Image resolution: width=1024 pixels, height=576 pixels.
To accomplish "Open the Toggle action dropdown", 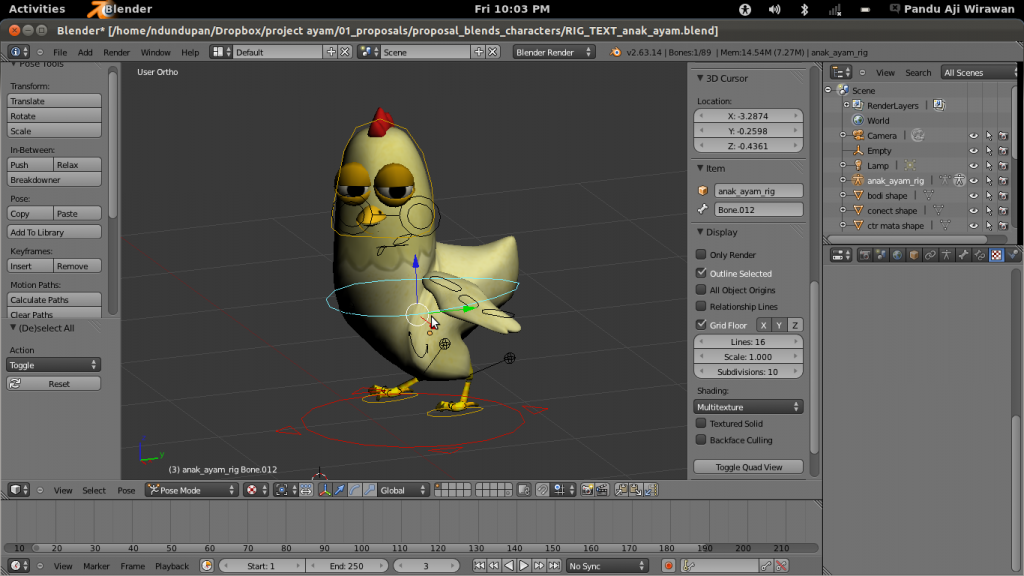I will coord(54,365).
